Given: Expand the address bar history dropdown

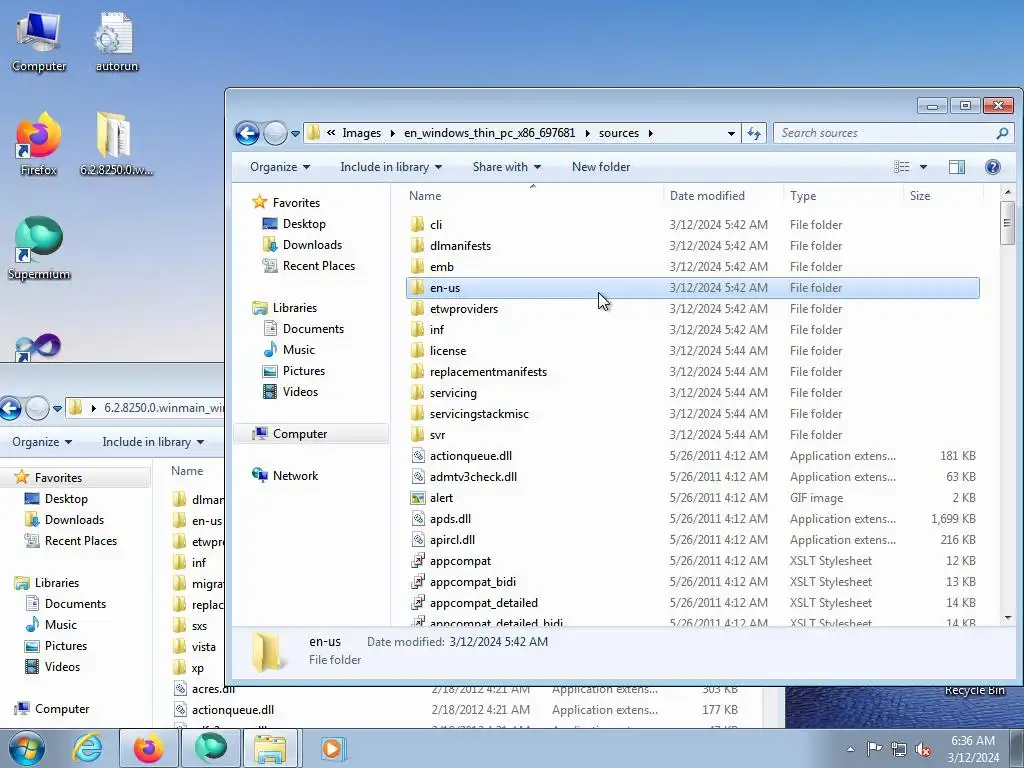Looking at the screenshot, I should 731,133.
